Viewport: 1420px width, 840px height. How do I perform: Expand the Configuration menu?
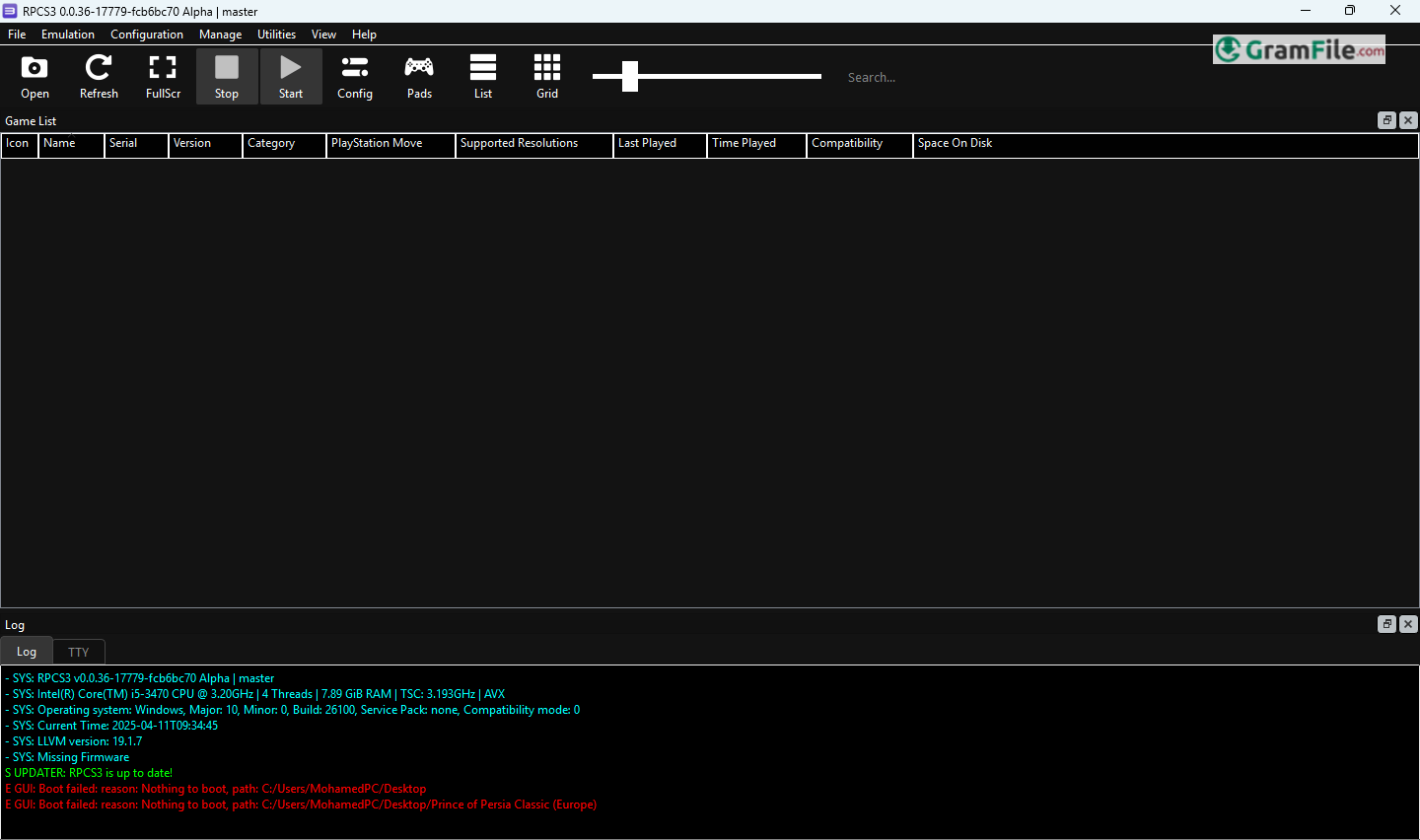[x=147, y=35]
